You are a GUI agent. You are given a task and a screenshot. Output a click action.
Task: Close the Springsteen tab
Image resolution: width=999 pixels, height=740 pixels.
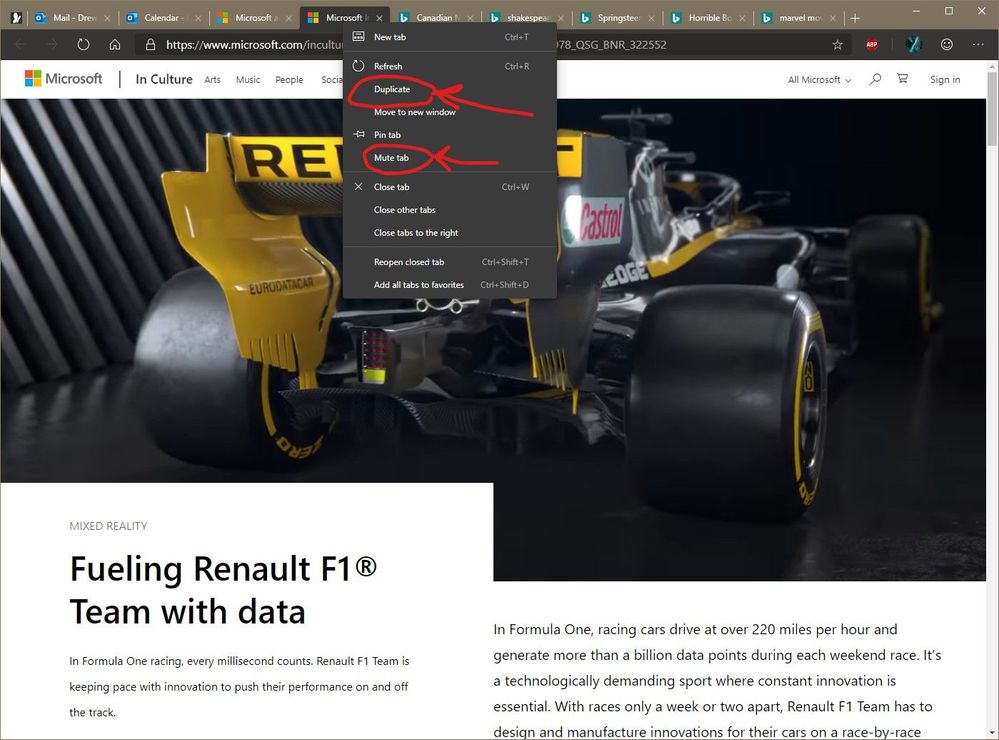(651, 18)
